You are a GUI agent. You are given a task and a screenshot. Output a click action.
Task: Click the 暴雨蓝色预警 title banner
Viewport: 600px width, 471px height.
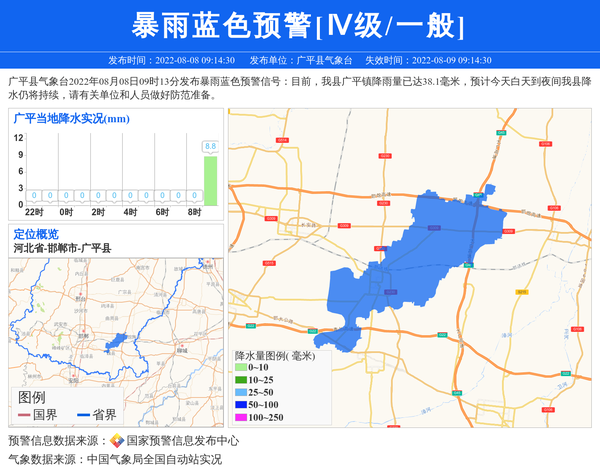click(x=299, y=25)
